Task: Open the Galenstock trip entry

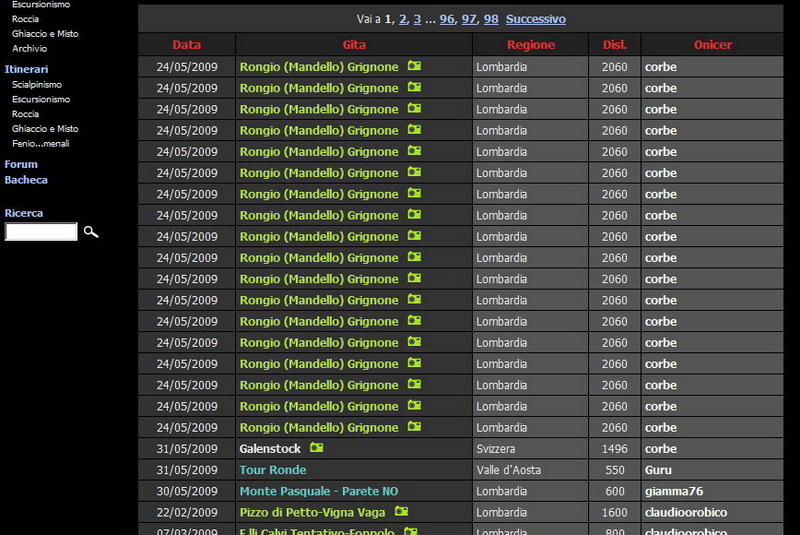Action: pyautogui.click(x=270, y=449)
